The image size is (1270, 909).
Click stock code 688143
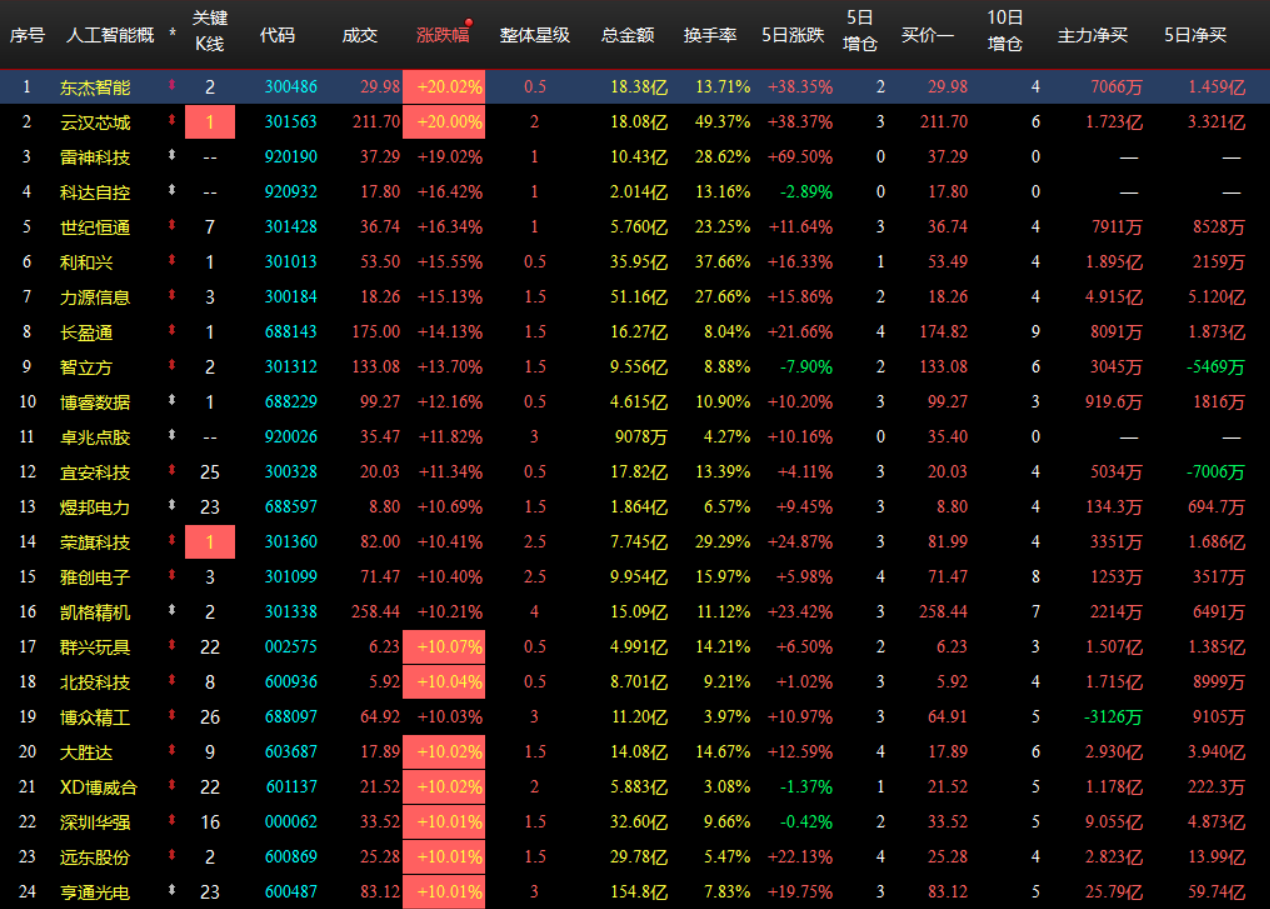click(291, 332)
